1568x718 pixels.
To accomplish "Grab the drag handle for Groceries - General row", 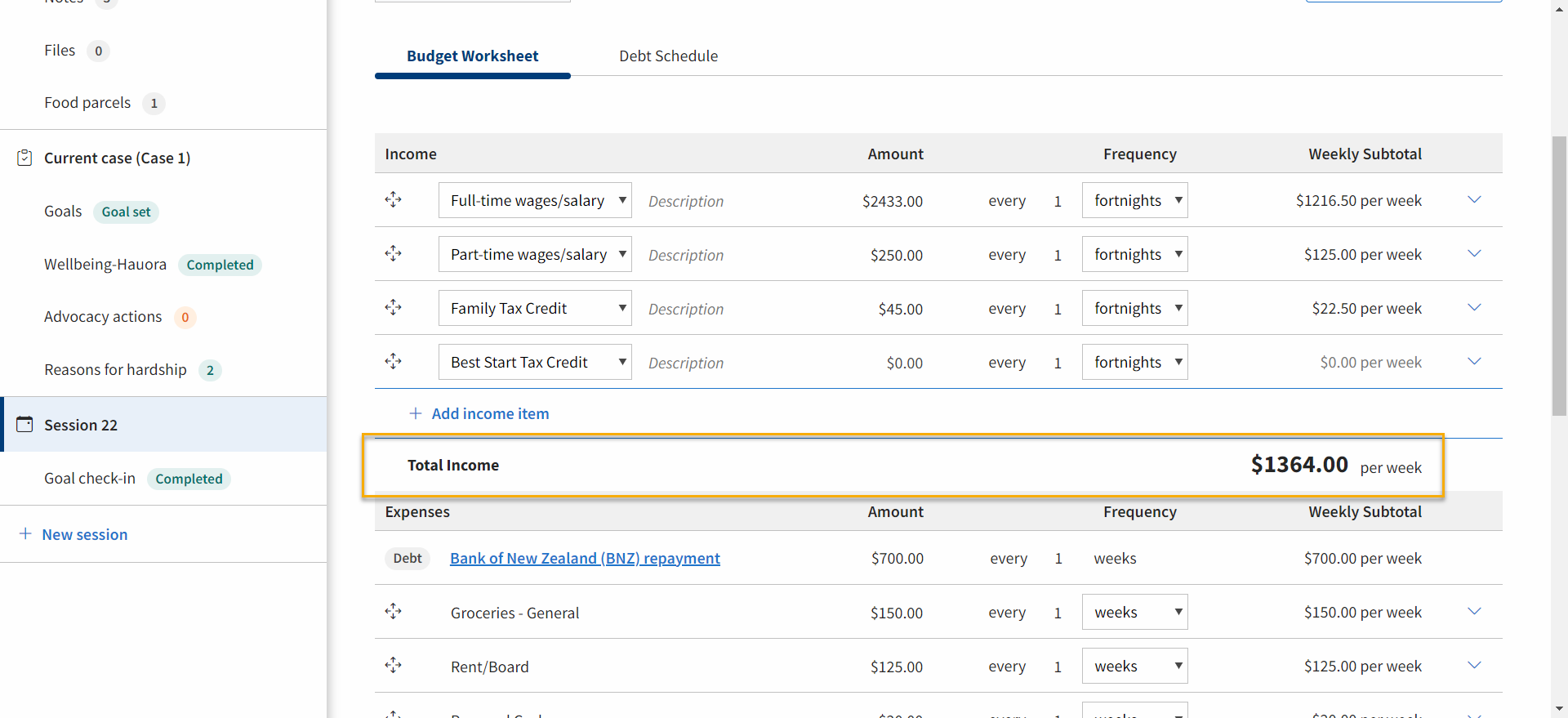I will point(393,611).
